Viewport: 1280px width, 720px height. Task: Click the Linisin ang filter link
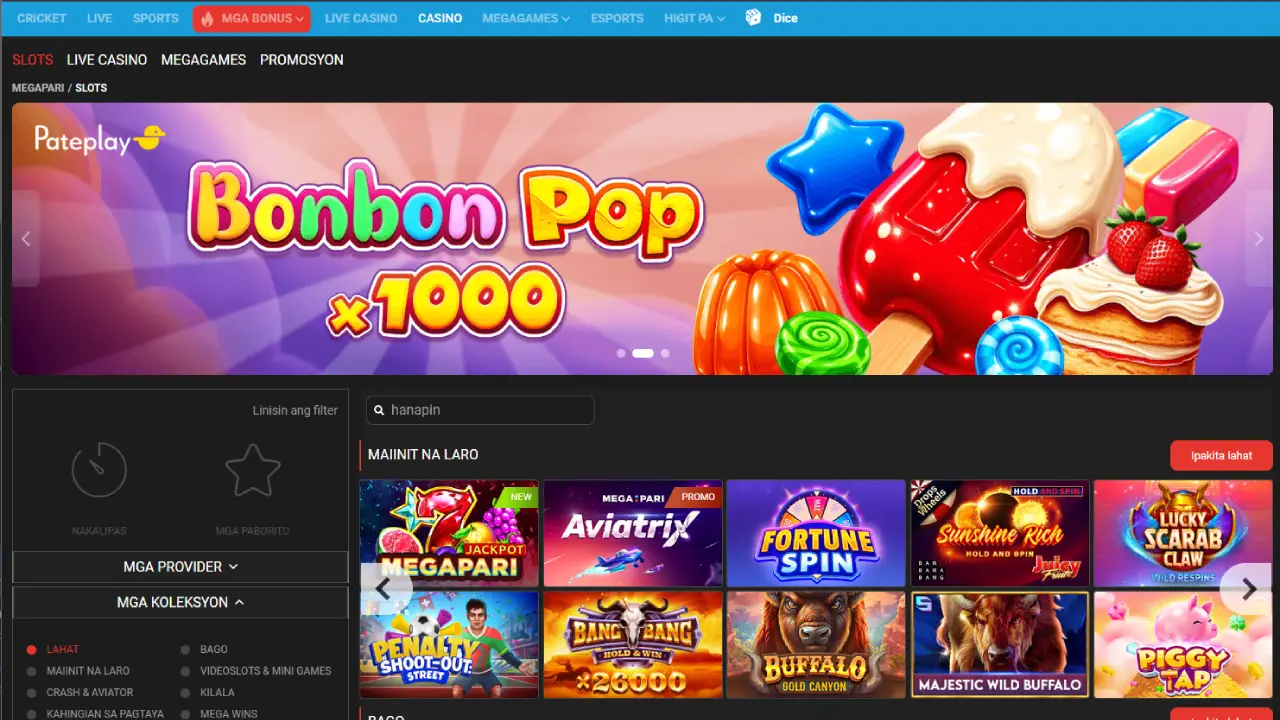tap(295, 410)
